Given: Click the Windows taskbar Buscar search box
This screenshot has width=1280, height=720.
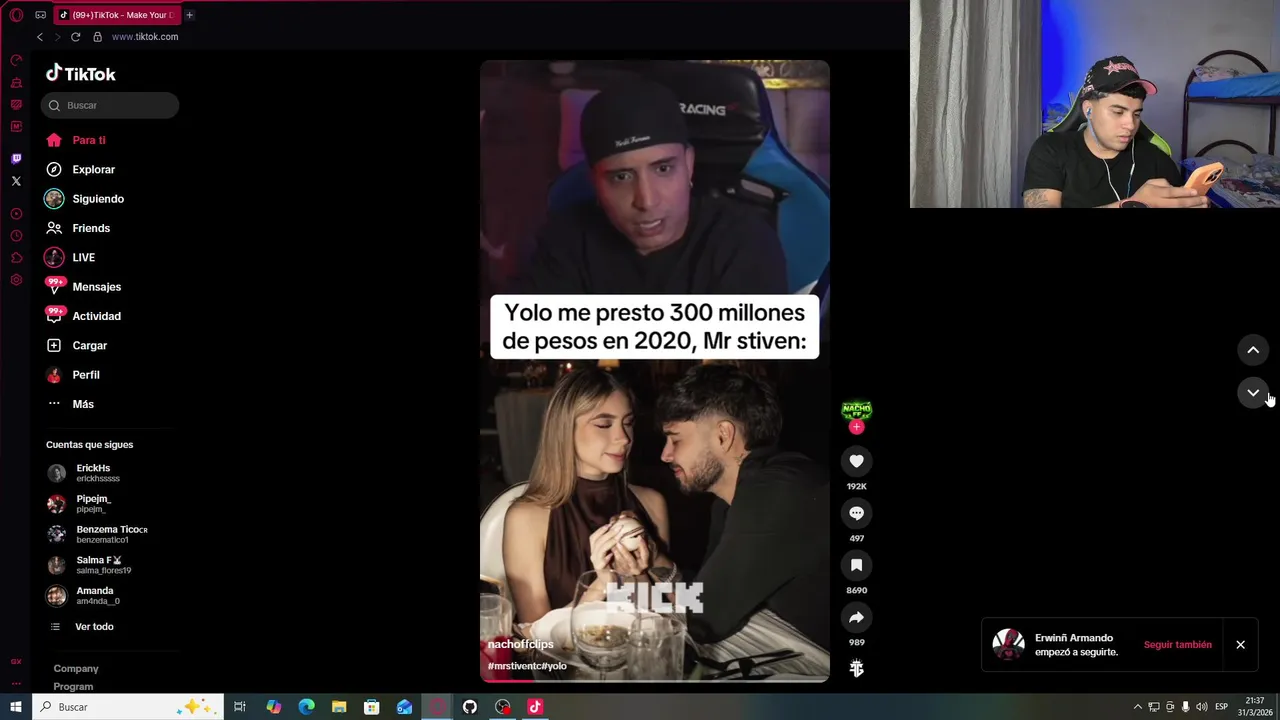Looking at the screenshot, I should (x=128, y=707).
